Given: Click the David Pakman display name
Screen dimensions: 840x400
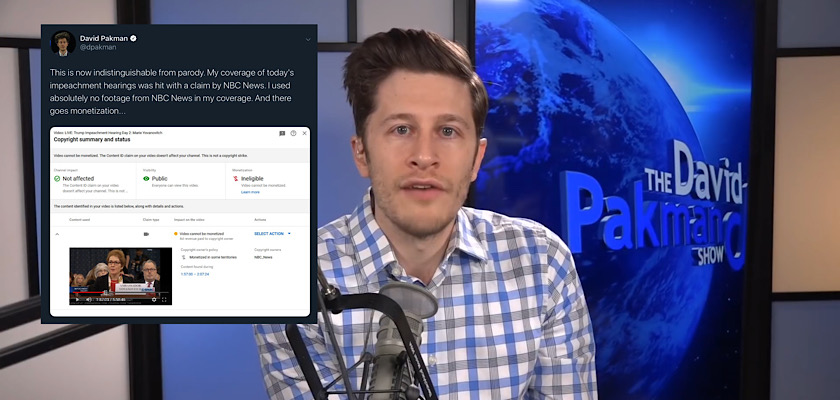Looking at the screenshot, I should click(104, 38).
